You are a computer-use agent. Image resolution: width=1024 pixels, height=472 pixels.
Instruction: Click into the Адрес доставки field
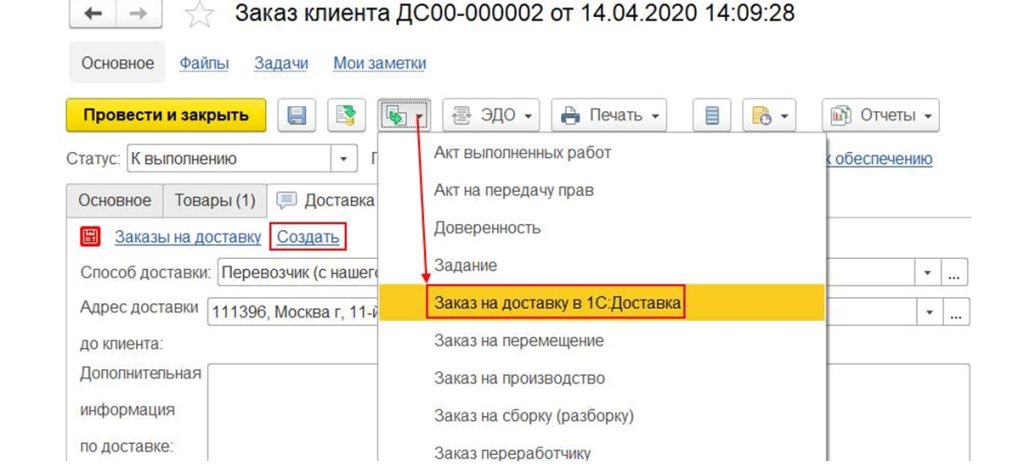tap(290, 311)
